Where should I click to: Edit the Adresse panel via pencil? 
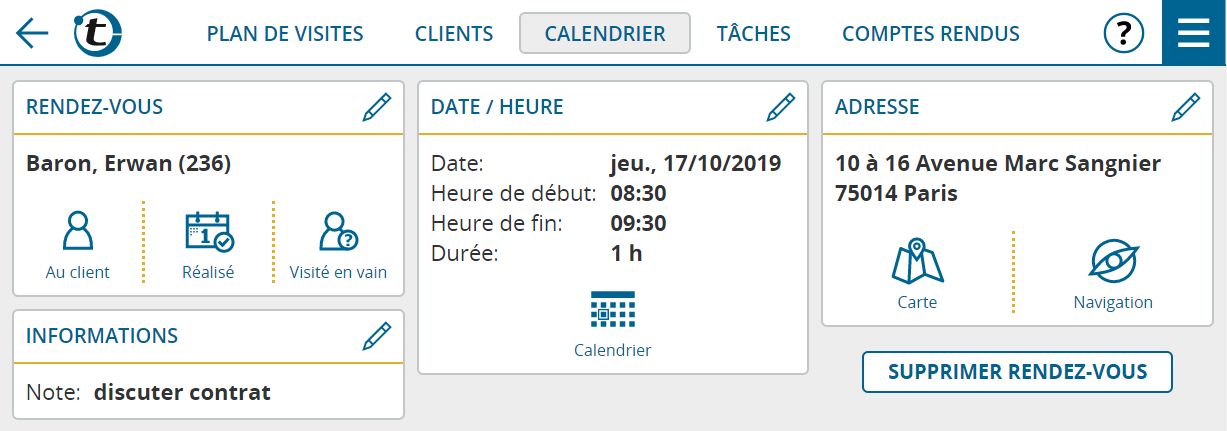1185,107
